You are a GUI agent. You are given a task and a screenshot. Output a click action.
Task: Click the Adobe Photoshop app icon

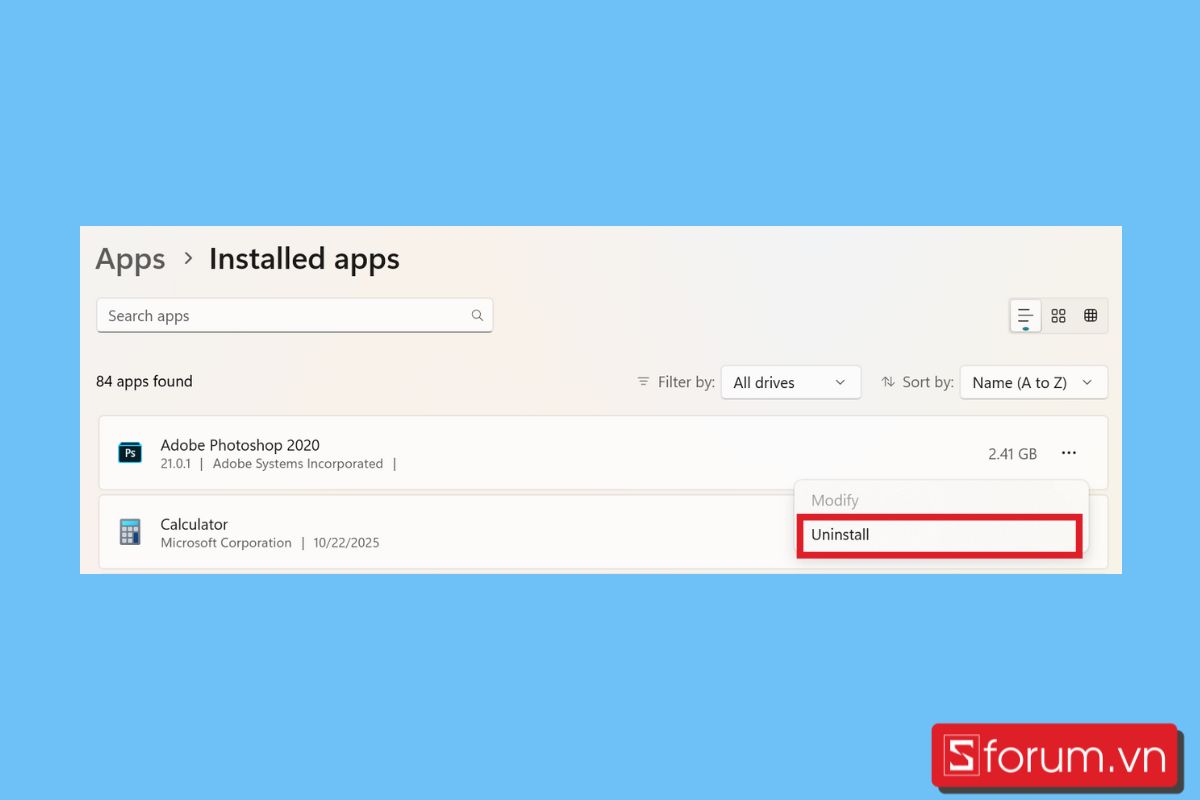tap(130, 453)
